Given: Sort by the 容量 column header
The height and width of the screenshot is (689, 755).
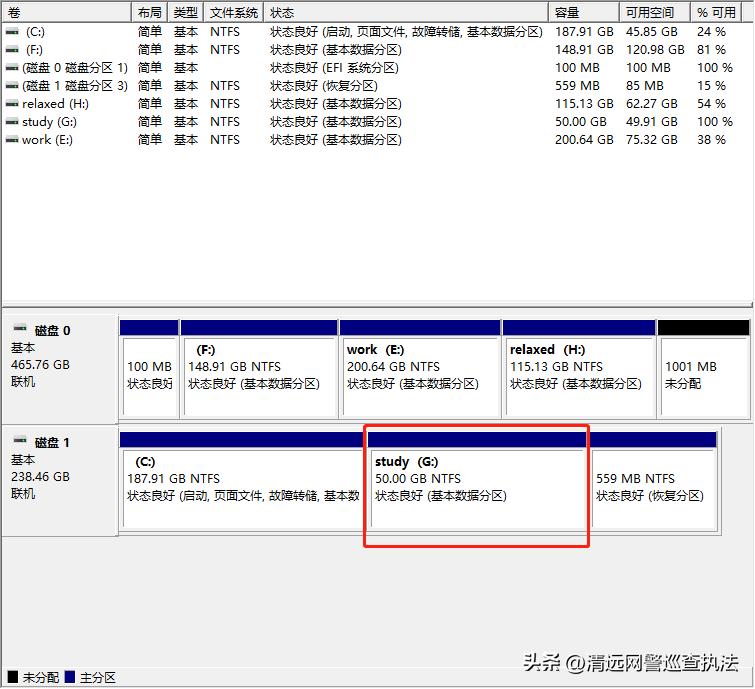Looking at the screenshot, I should [584, 12].
